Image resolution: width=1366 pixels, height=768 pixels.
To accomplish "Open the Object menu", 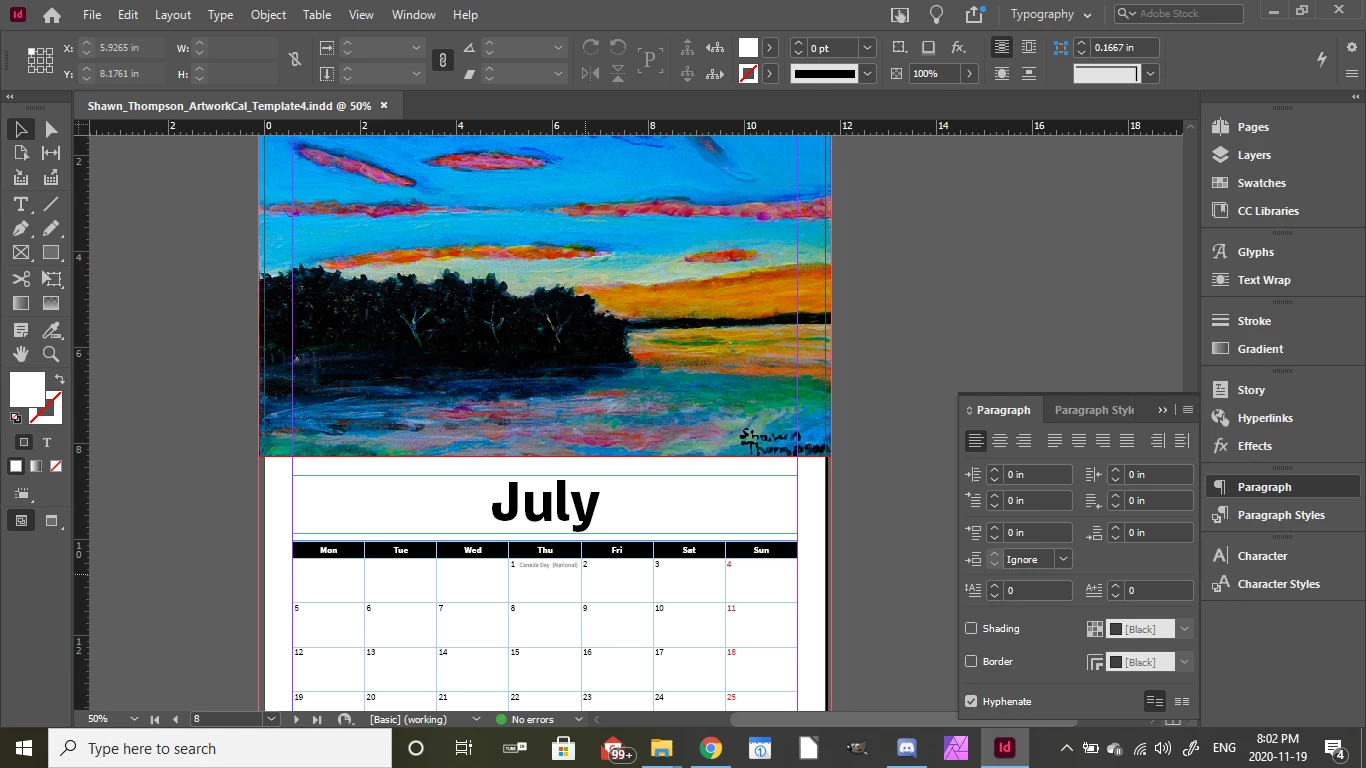I will (268, 15).
